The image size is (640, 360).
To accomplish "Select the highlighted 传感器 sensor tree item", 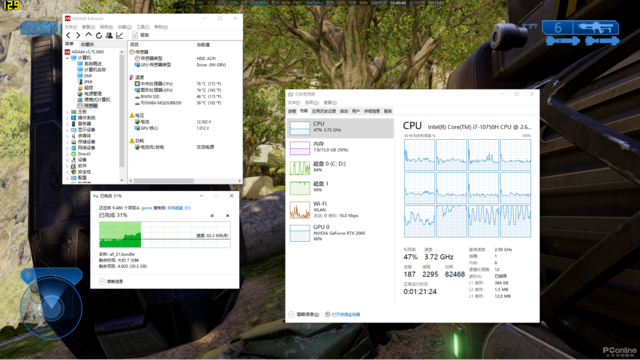I will pos(87,106).
